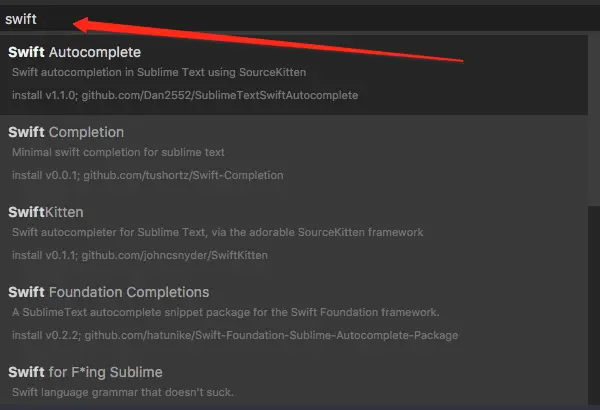600x410 pixels.
Task: Open github.com/Dan2552/SublimeTextSwiftAutocomplete link text
Action: click(220, 95)
